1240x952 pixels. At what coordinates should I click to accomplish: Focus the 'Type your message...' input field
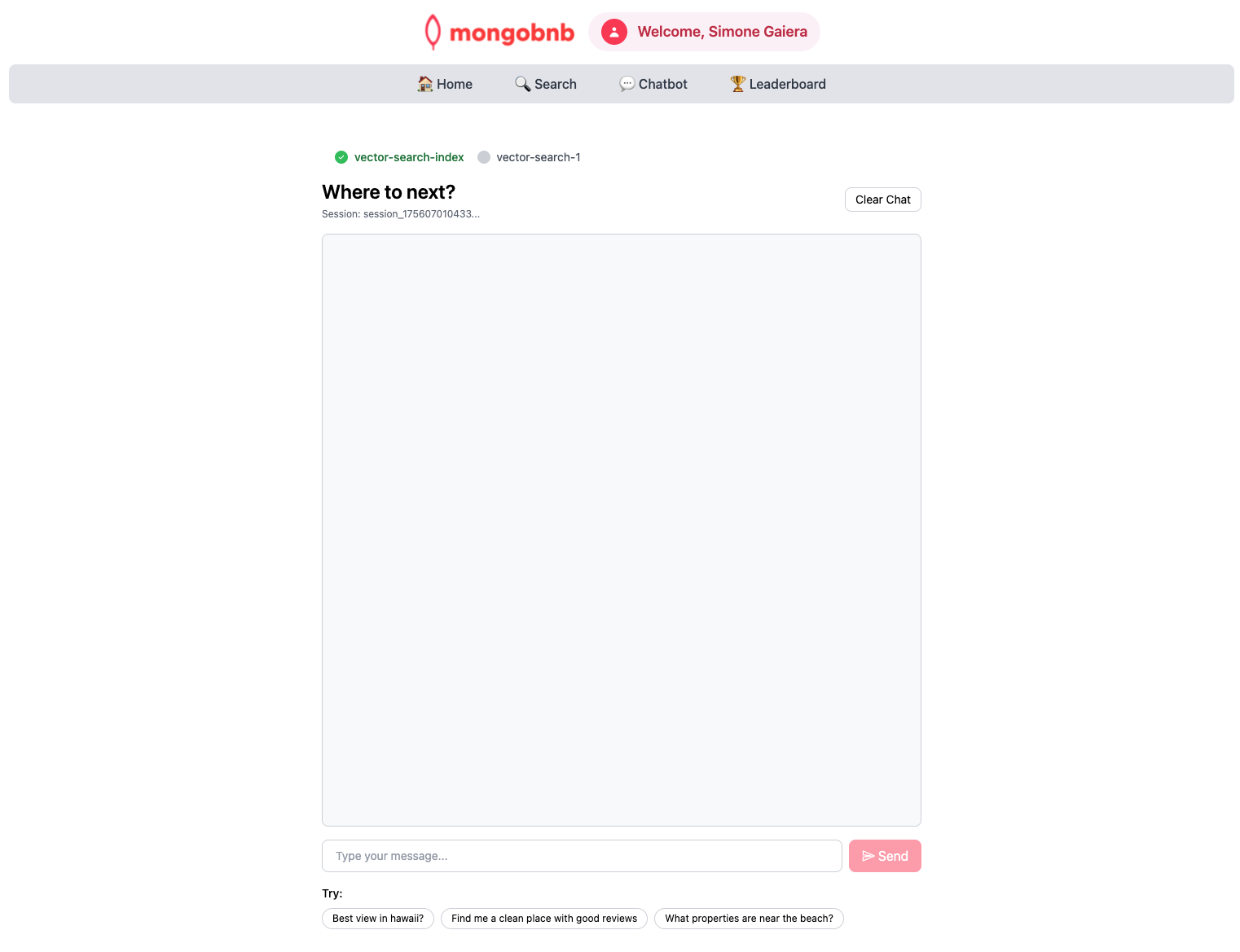point(582,856)
